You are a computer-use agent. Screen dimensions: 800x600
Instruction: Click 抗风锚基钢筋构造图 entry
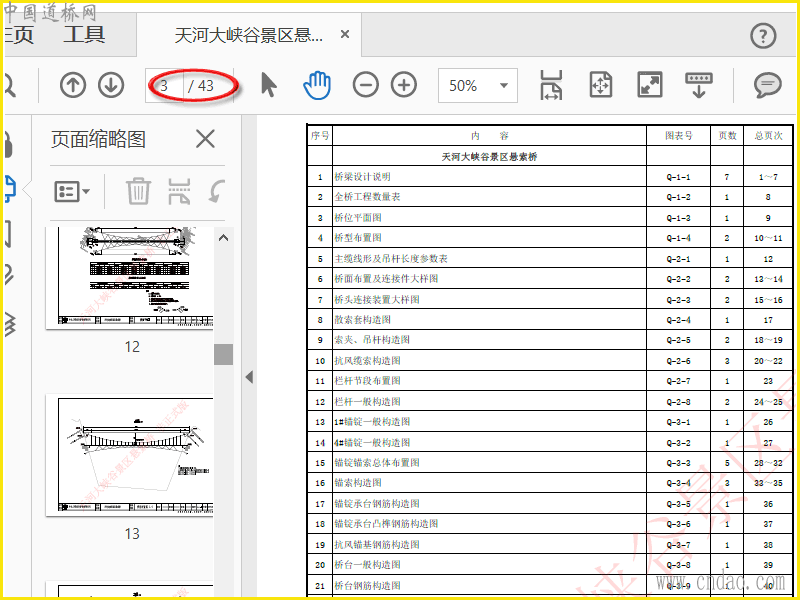pos(377,544)
